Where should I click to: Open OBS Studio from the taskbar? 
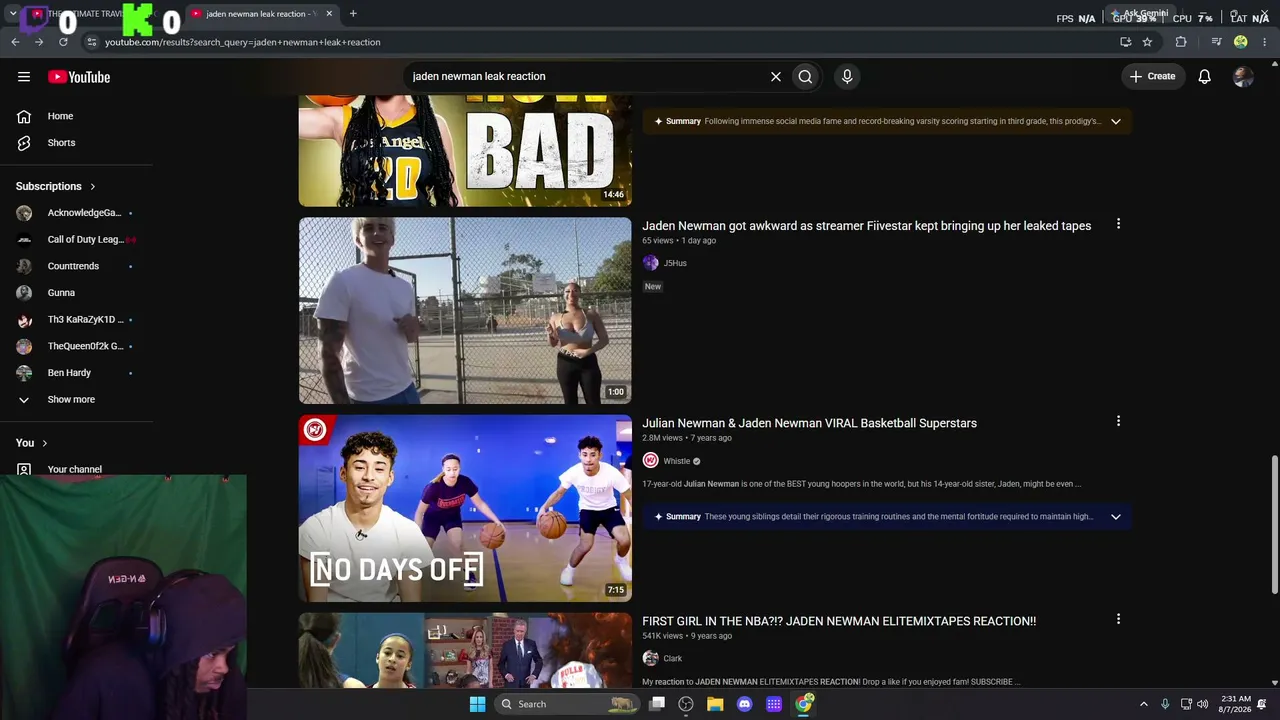point(686,704)
